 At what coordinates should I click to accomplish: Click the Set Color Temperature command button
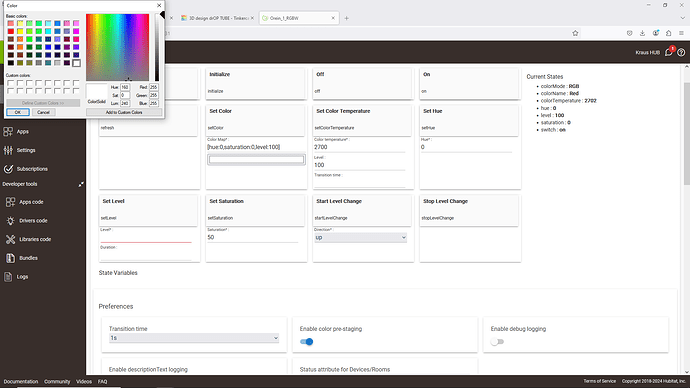click(x=362, y=119)
